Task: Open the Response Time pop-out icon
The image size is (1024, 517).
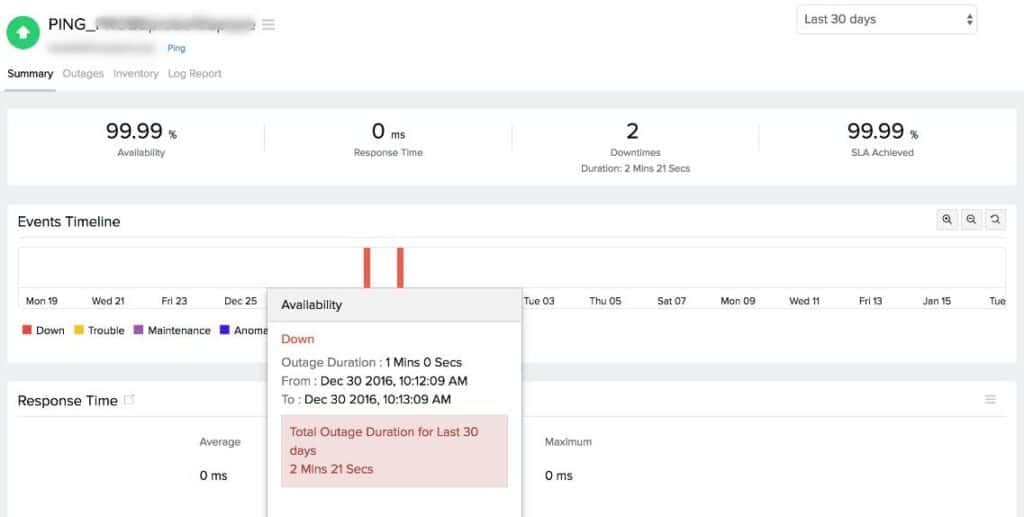Action: pos(129,400)
